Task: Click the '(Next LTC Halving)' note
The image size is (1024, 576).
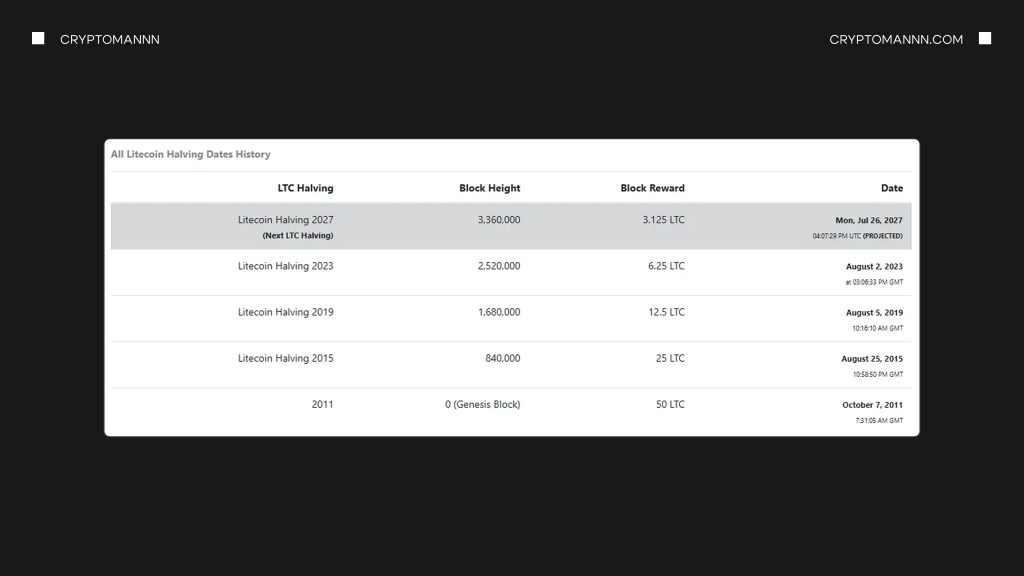Action: tap(298, 236)
